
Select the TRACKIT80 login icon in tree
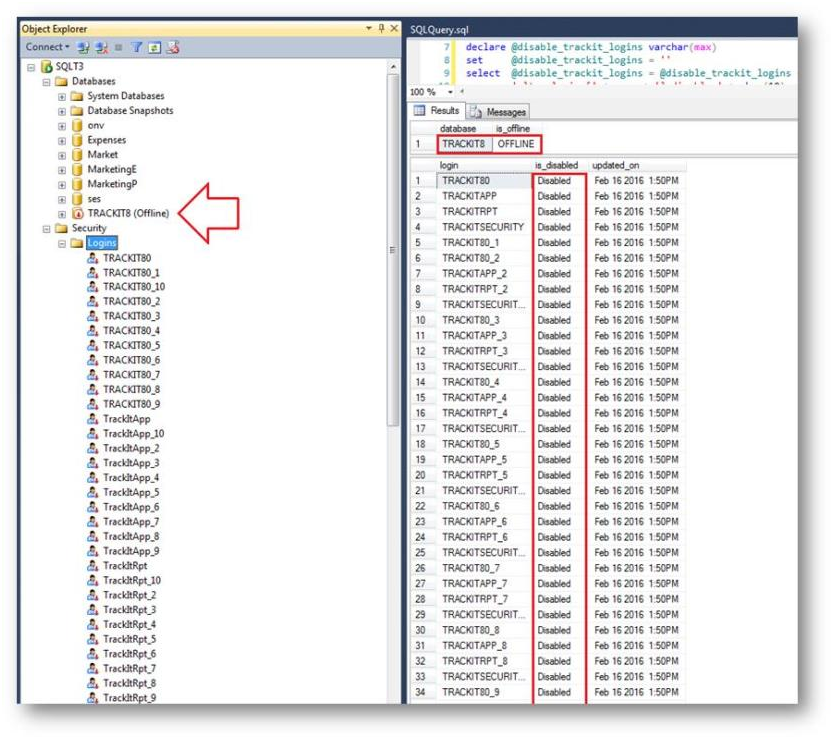click(x=92, y=258)
